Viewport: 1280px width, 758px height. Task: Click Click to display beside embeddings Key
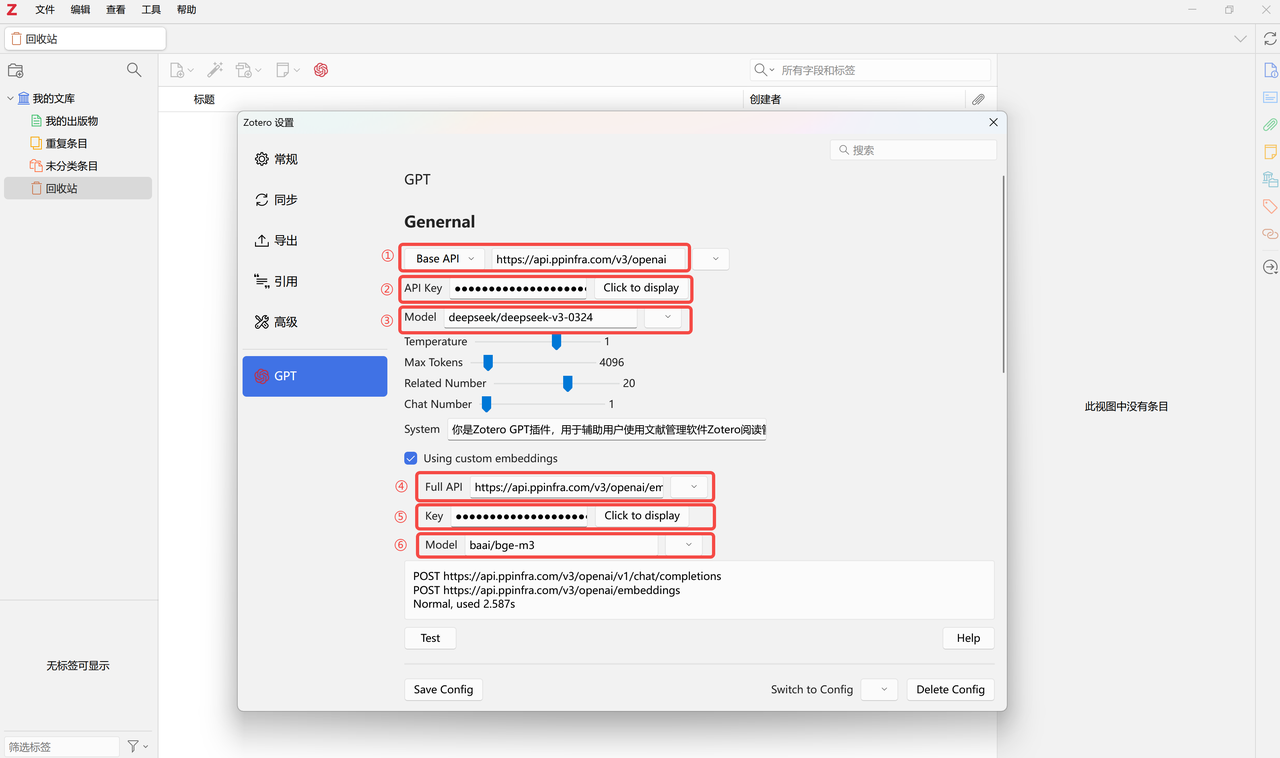642,516
